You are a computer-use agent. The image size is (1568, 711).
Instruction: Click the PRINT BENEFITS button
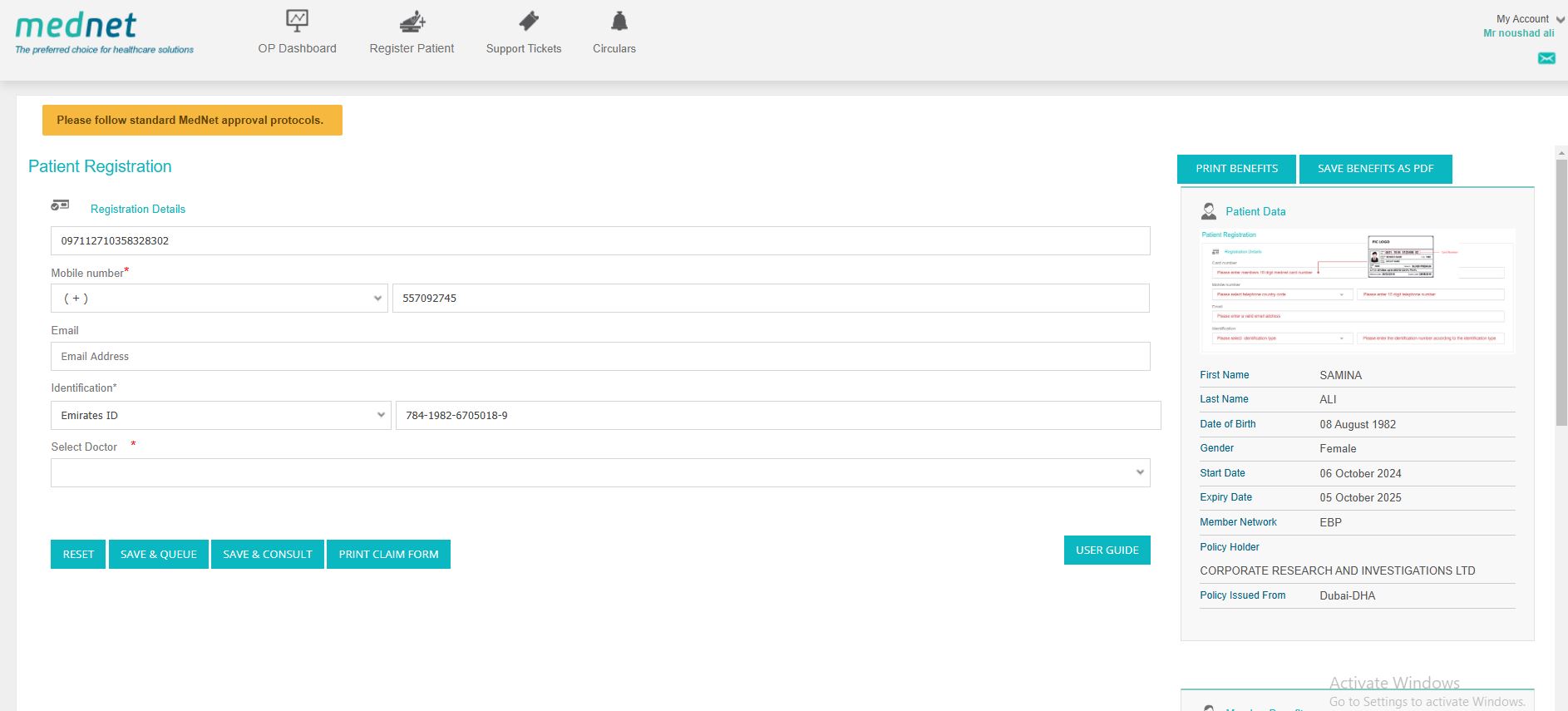coord(1237,169)
